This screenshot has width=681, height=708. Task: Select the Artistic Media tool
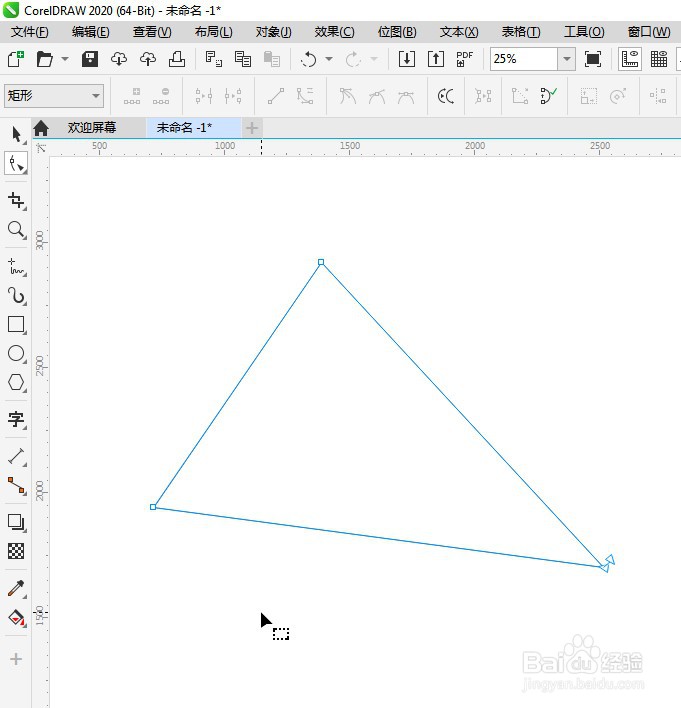16,296
